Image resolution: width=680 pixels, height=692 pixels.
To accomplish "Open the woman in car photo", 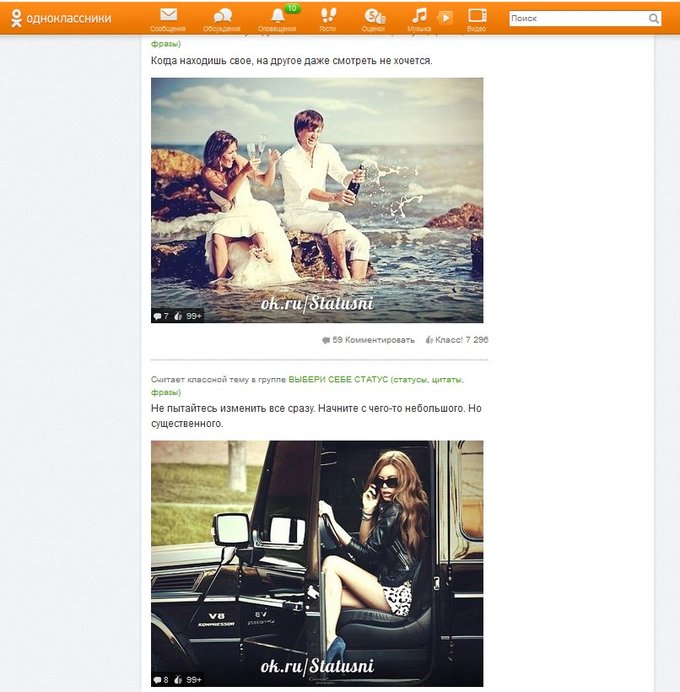I will coord(317,560).
